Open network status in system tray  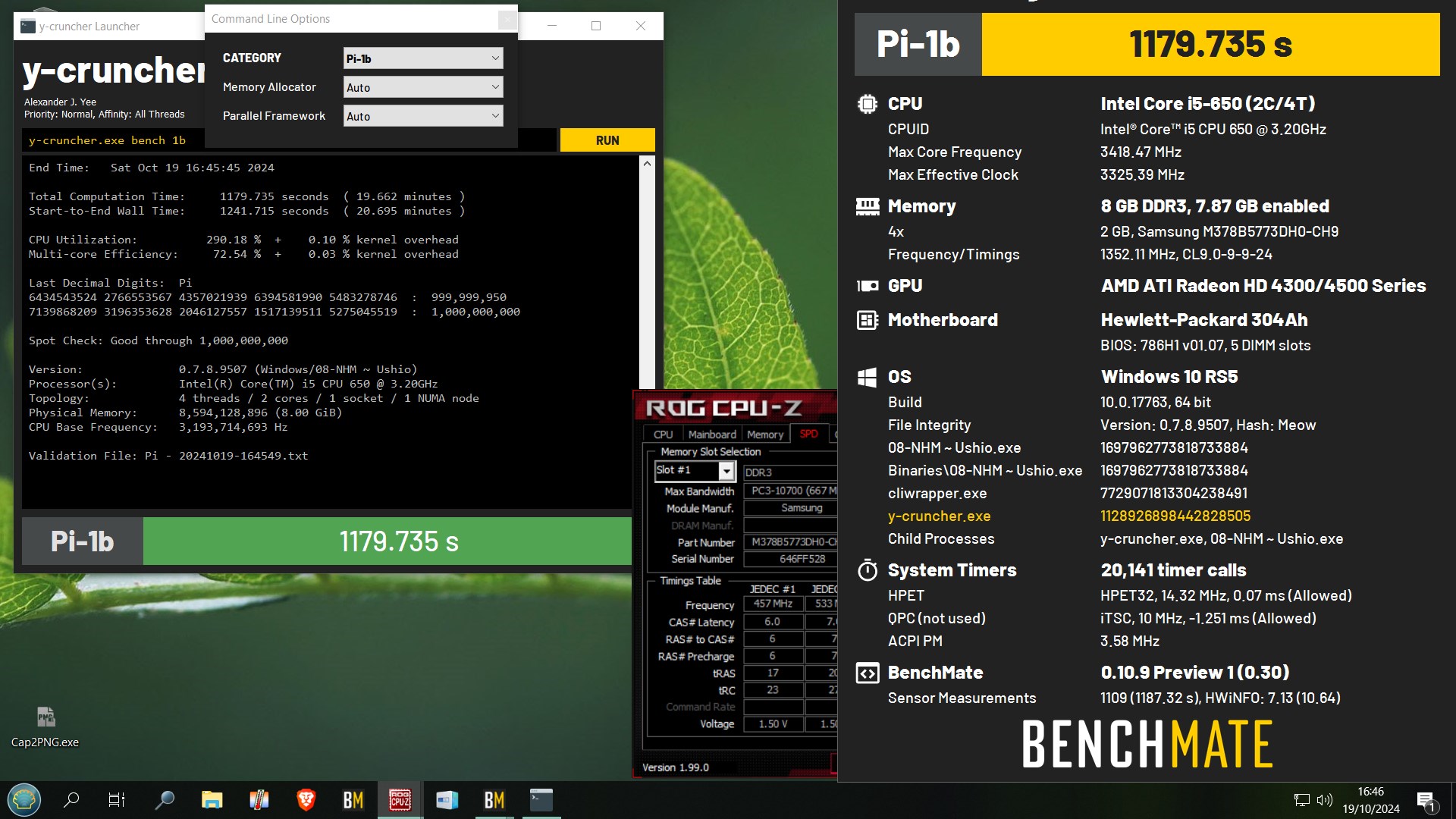point(1301,800)
